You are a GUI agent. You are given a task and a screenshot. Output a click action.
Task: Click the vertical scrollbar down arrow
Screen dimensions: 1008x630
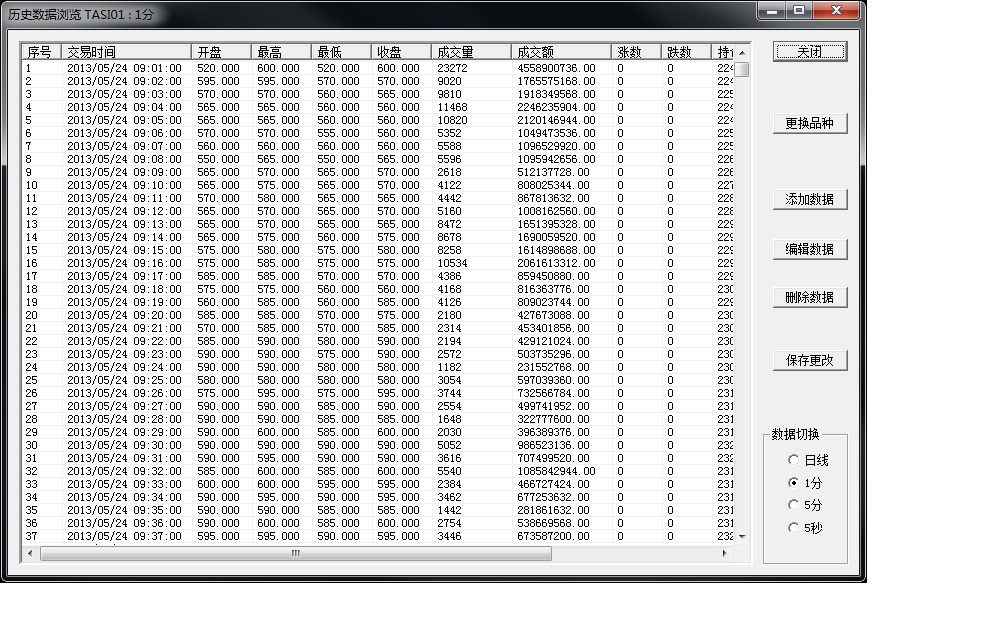click(x=742, y=537)
